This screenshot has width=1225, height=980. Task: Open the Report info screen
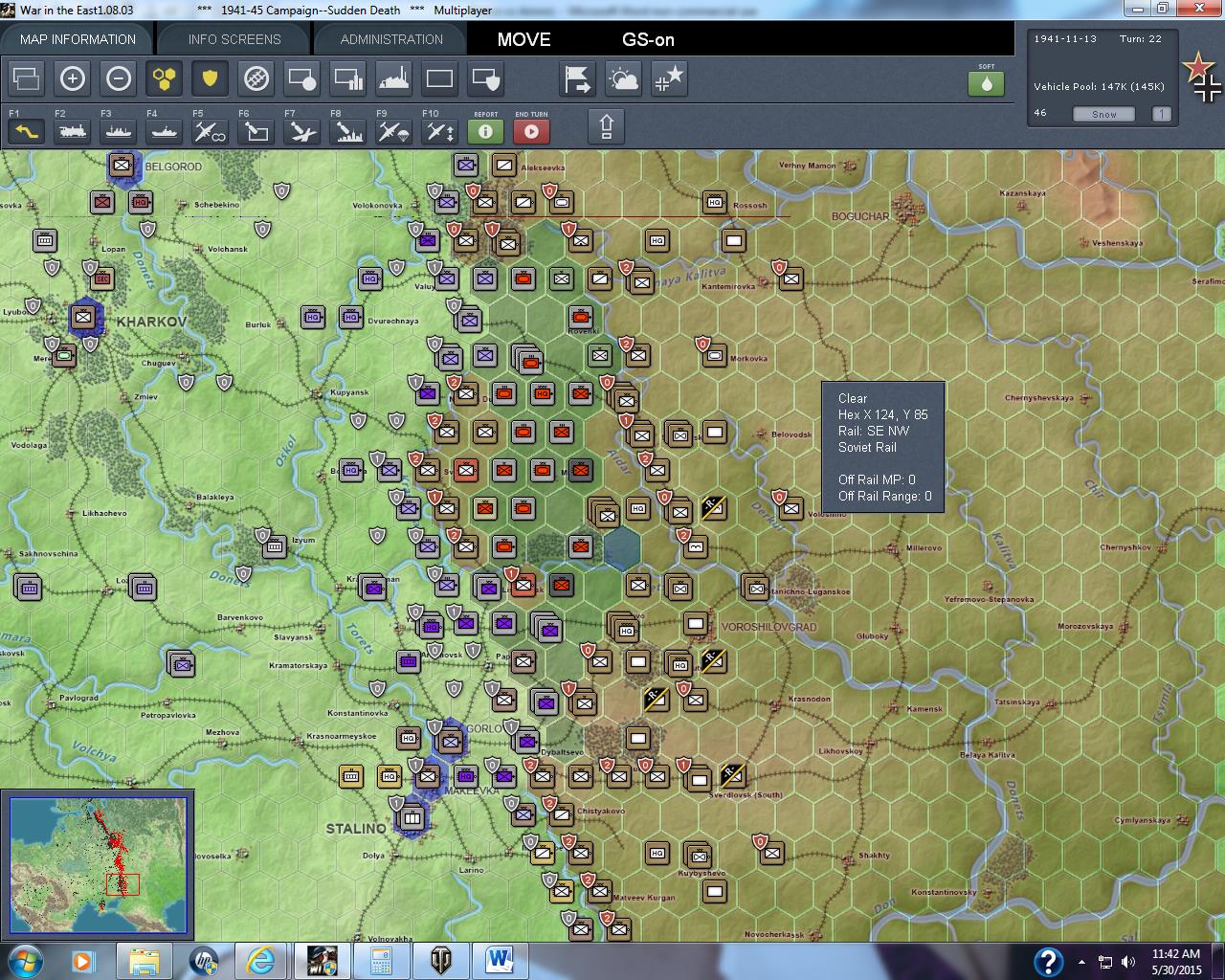click(485, 131)
